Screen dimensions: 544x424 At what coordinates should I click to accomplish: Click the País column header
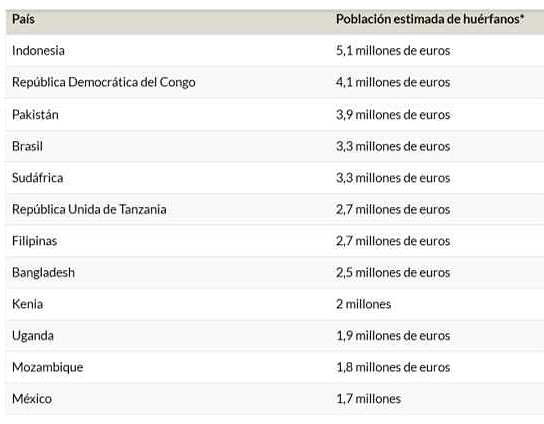click(23, 19)
